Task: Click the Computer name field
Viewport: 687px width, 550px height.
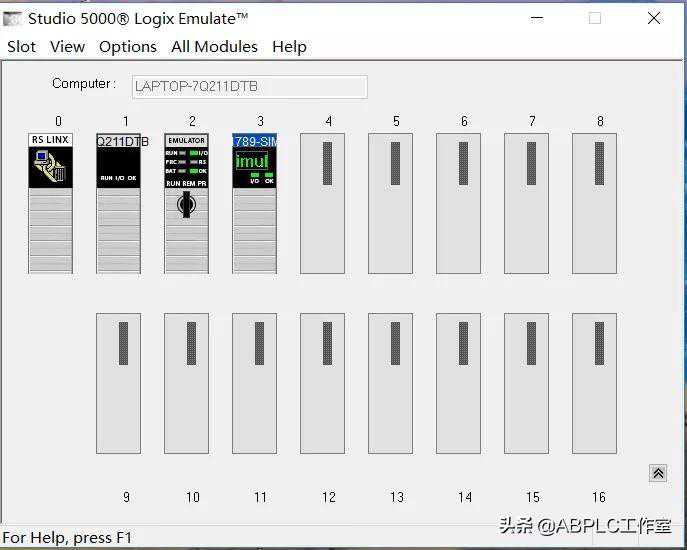Action: click(249, 87)
